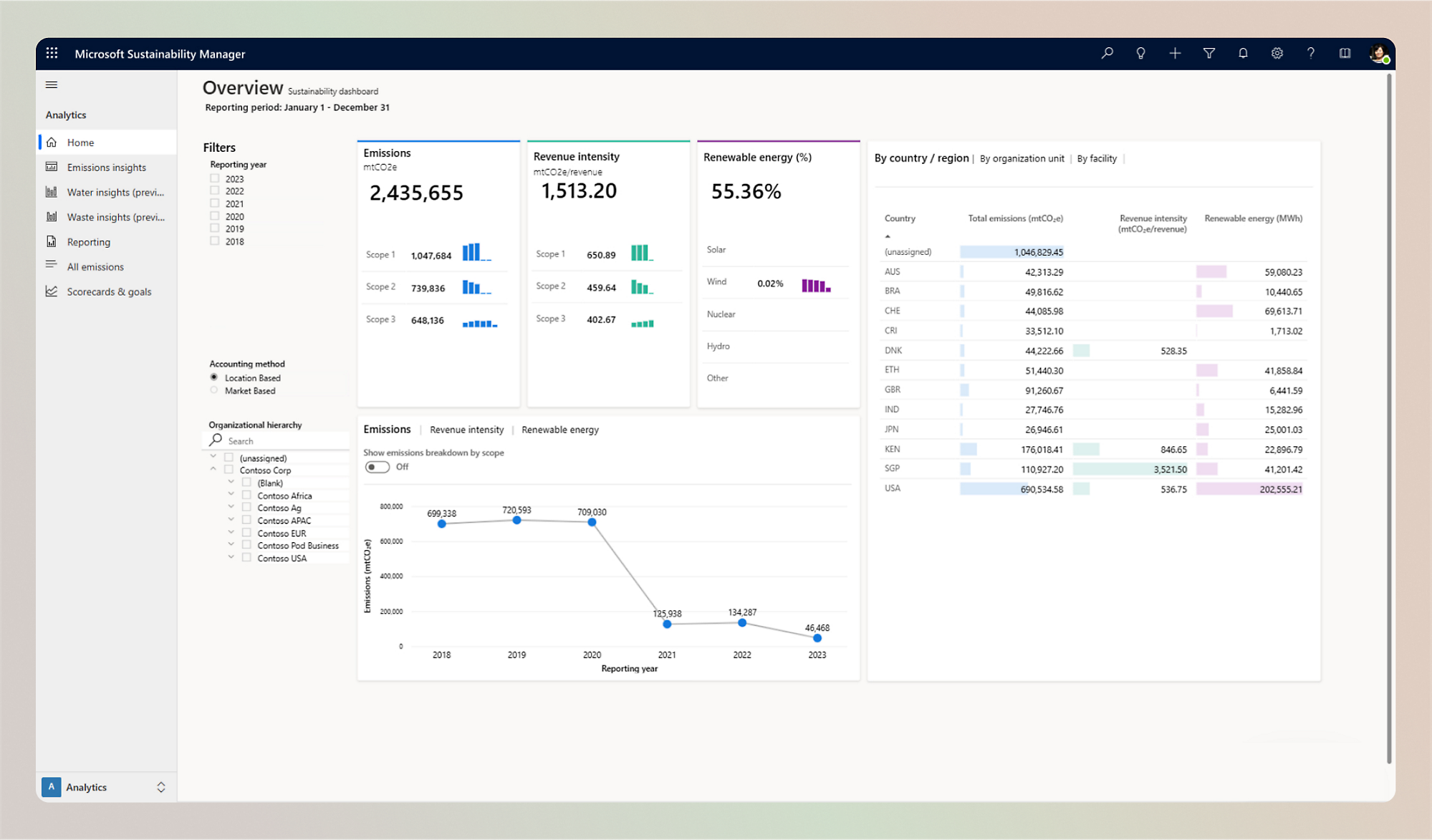Screen dimensions: 1432x840
Task: Click the filter icon in top bar
Action: tap(1209, 54)
